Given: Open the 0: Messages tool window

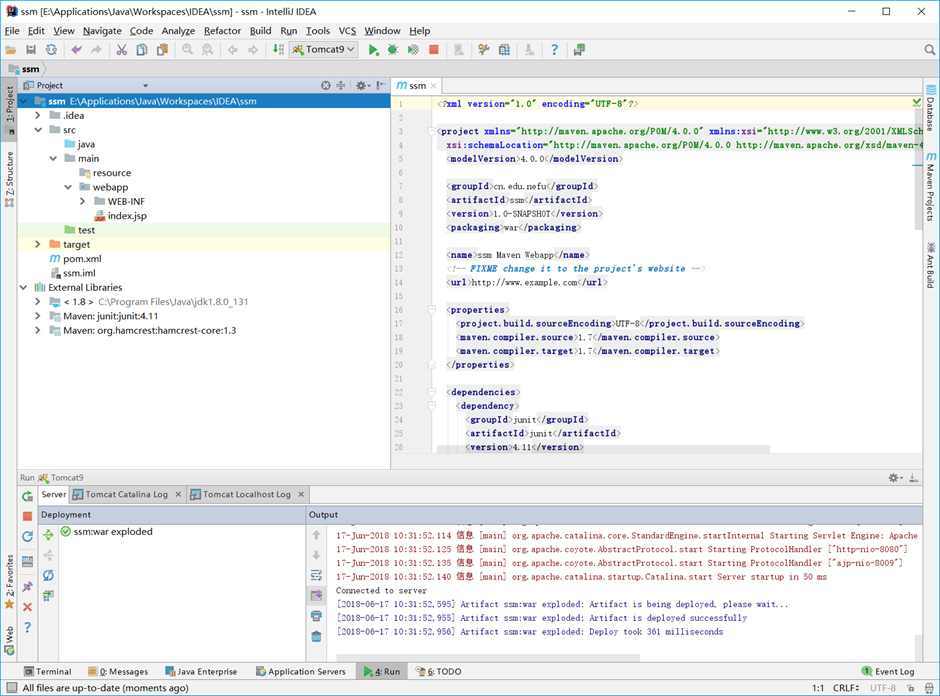Looking at the screenshot, I should [118, 671].
